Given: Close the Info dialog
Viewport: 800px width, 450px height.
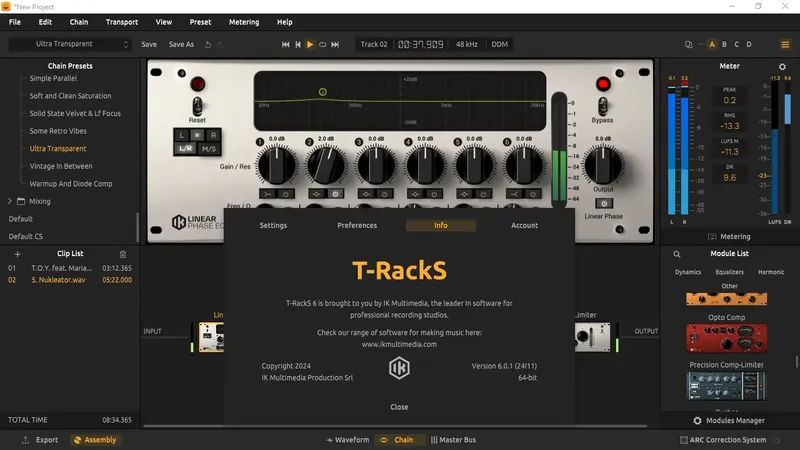Looking at the screenshot, I should 399,407.
